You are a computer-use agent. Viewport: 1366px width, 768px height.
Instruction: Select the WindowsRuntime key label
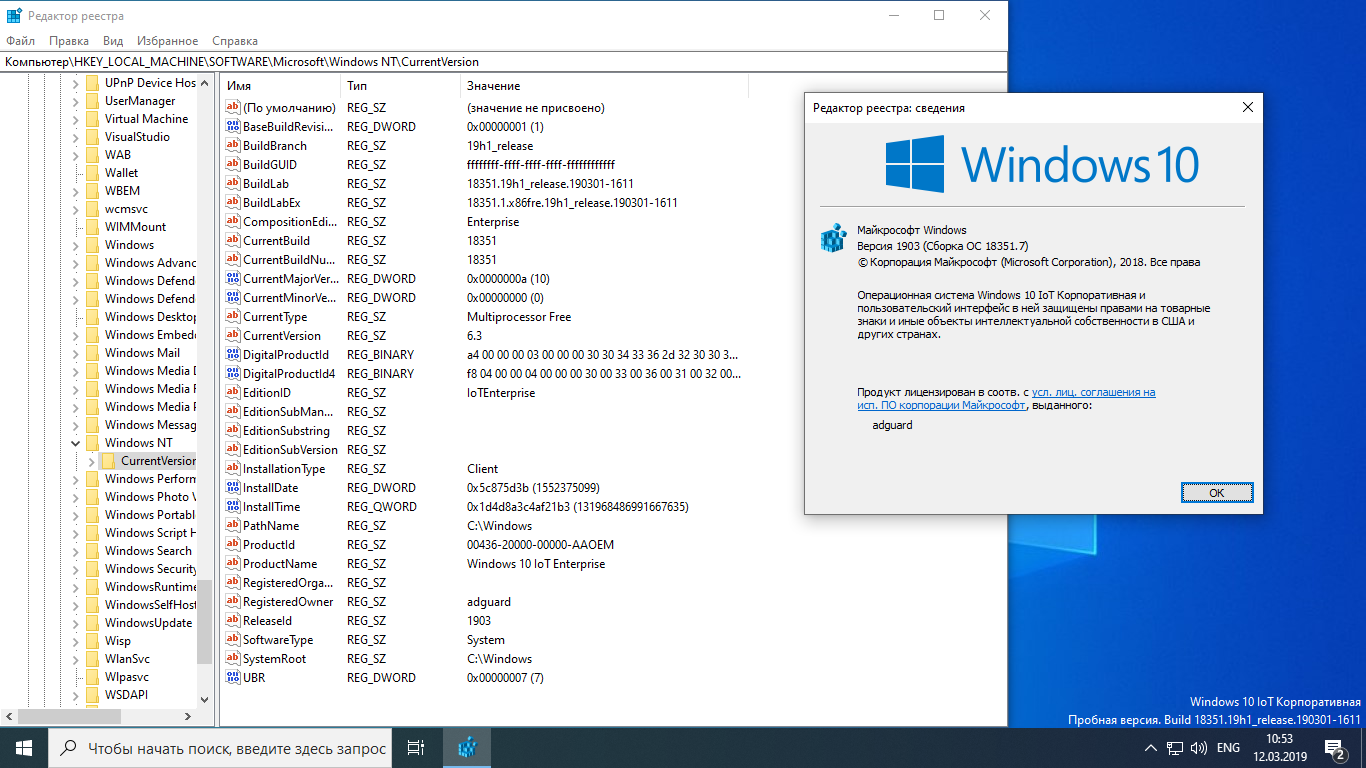[150, 587]
